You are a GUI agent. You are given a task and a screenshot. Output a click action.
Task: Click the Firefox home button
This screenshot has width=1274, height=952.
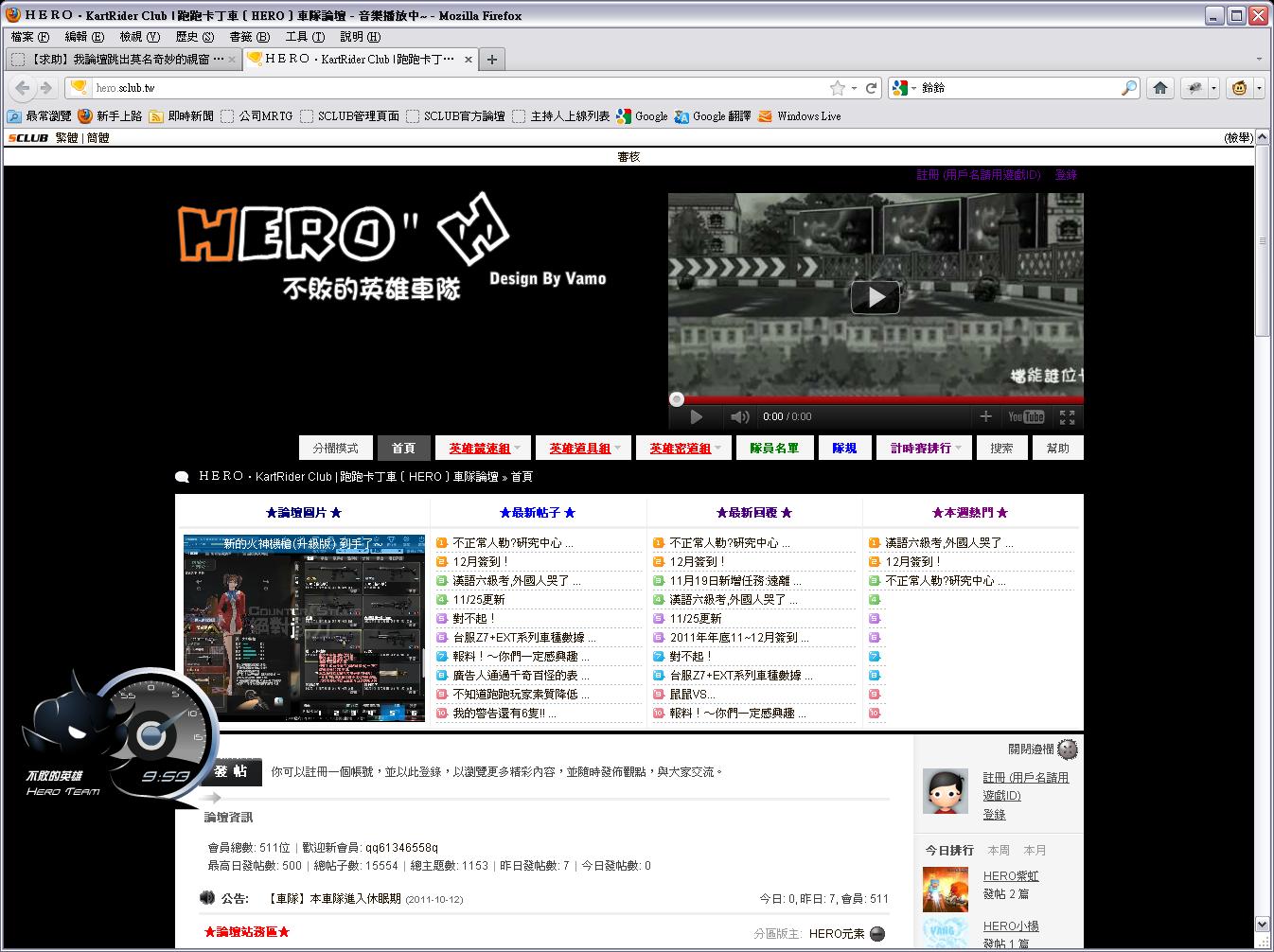[1160, 88]
